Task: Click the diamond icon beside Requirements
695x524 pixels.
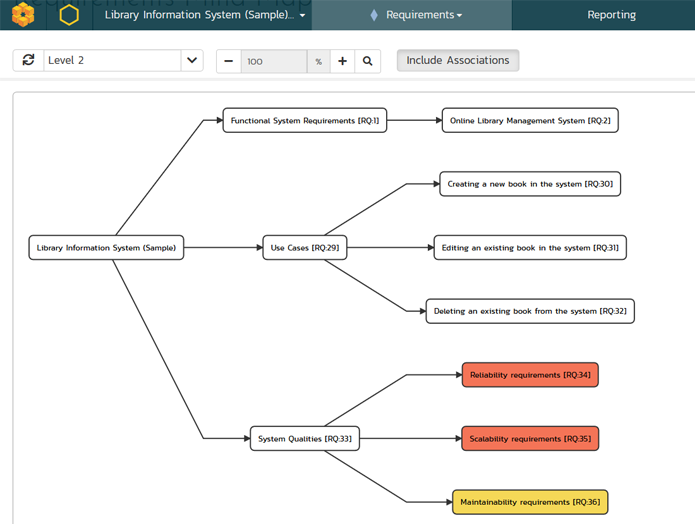Action: coord(374,15)
